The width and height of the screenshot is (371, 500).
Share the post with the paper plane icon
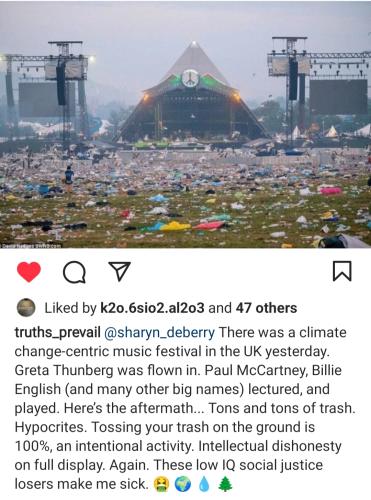tap(119, 271)
